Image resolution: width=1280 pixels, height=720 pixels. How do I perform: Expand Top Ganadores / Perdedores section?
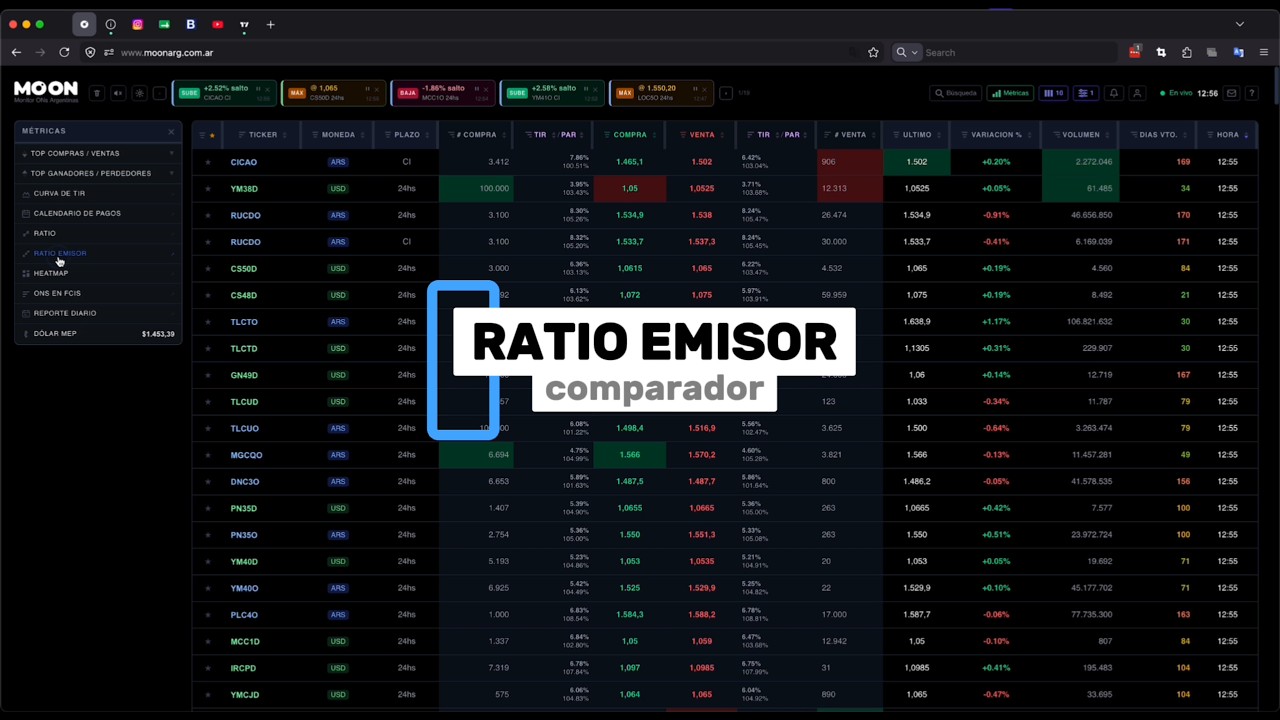pos(98,173)
